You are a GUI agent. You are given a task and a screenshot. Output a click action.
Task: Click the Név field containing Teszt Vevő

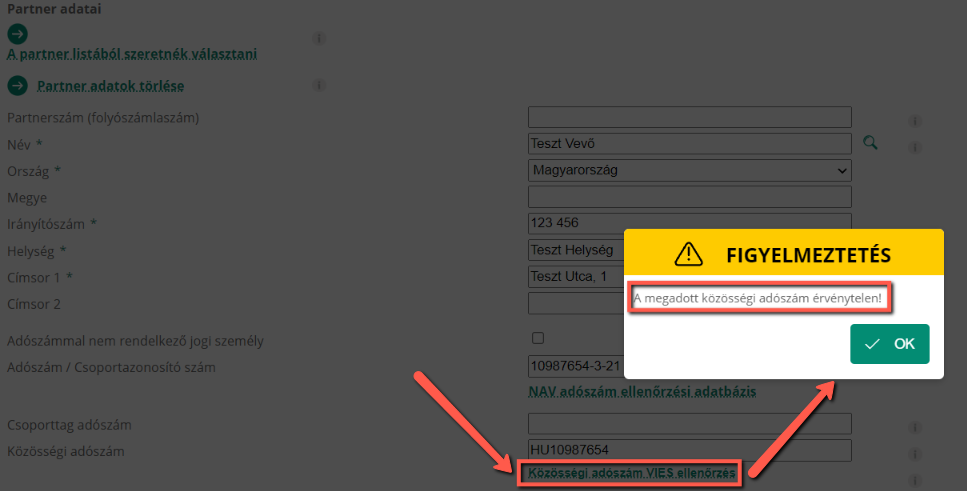tap(689, 144)
